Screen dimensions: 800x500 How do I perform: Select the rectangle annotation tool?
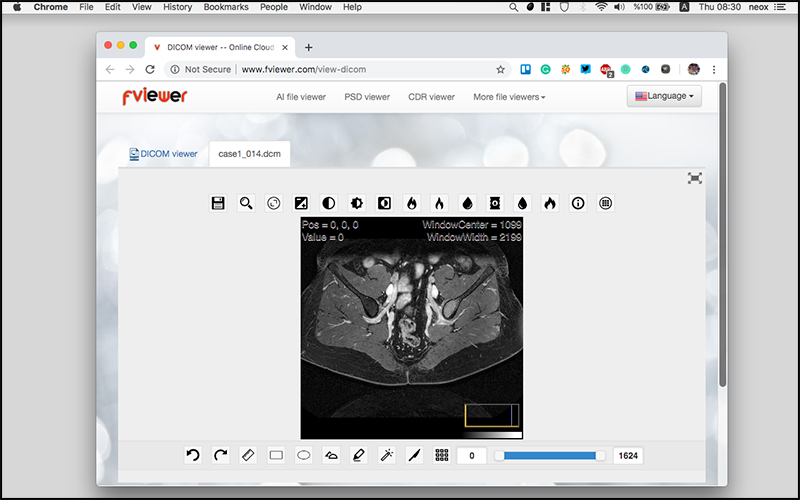click(276, 455)
